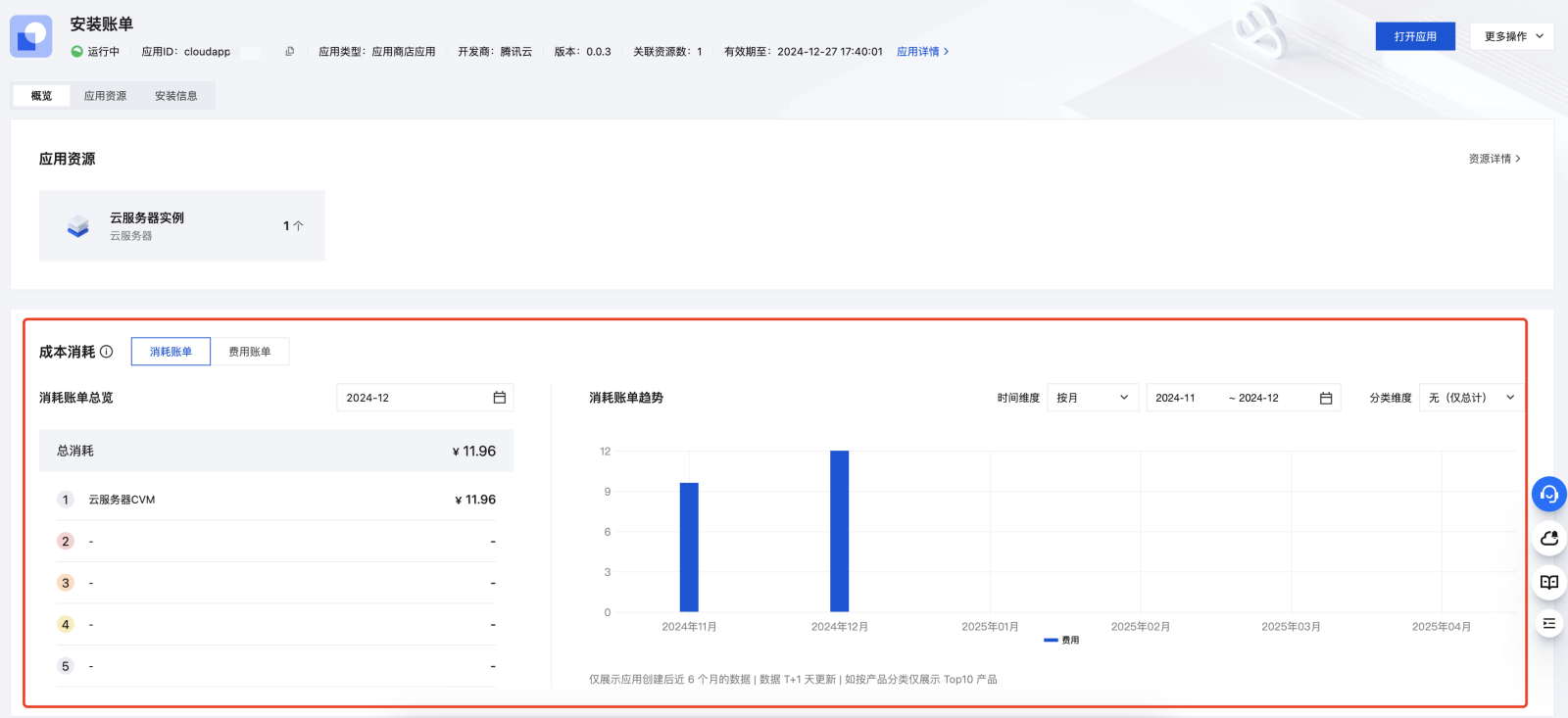This screenshot has height=718, width=1568.
Task: Open the 安装信息 tab
Action: [176, 96]
